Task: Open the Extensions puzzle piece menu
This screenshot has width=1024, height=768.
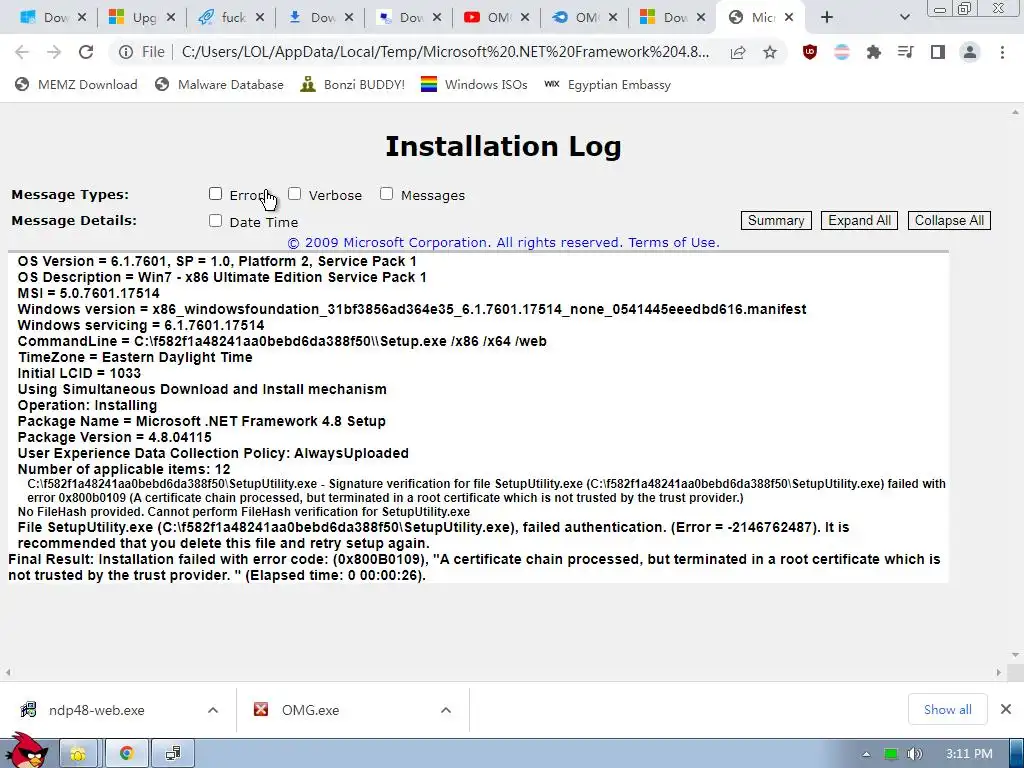Action: click(x=874, y=52)
